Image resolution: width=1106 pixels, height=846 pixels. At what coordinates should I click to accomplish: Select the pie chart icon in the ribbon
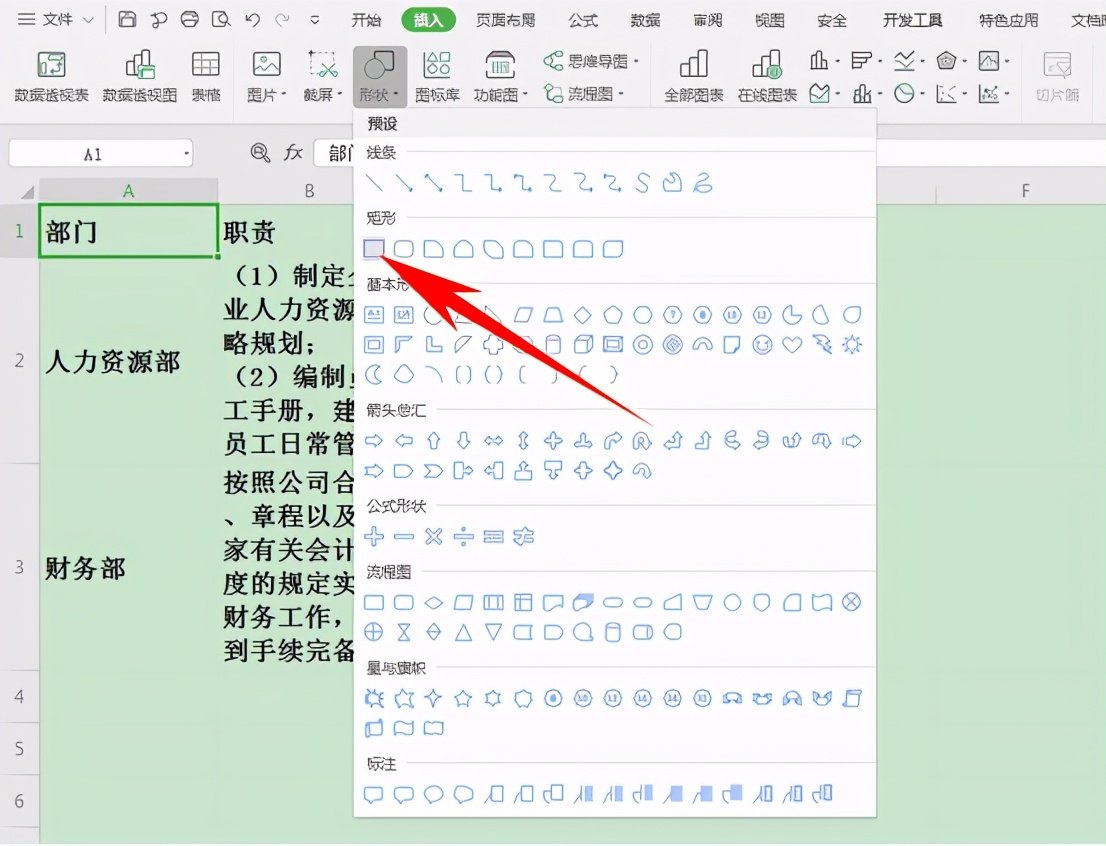point(902,93)
